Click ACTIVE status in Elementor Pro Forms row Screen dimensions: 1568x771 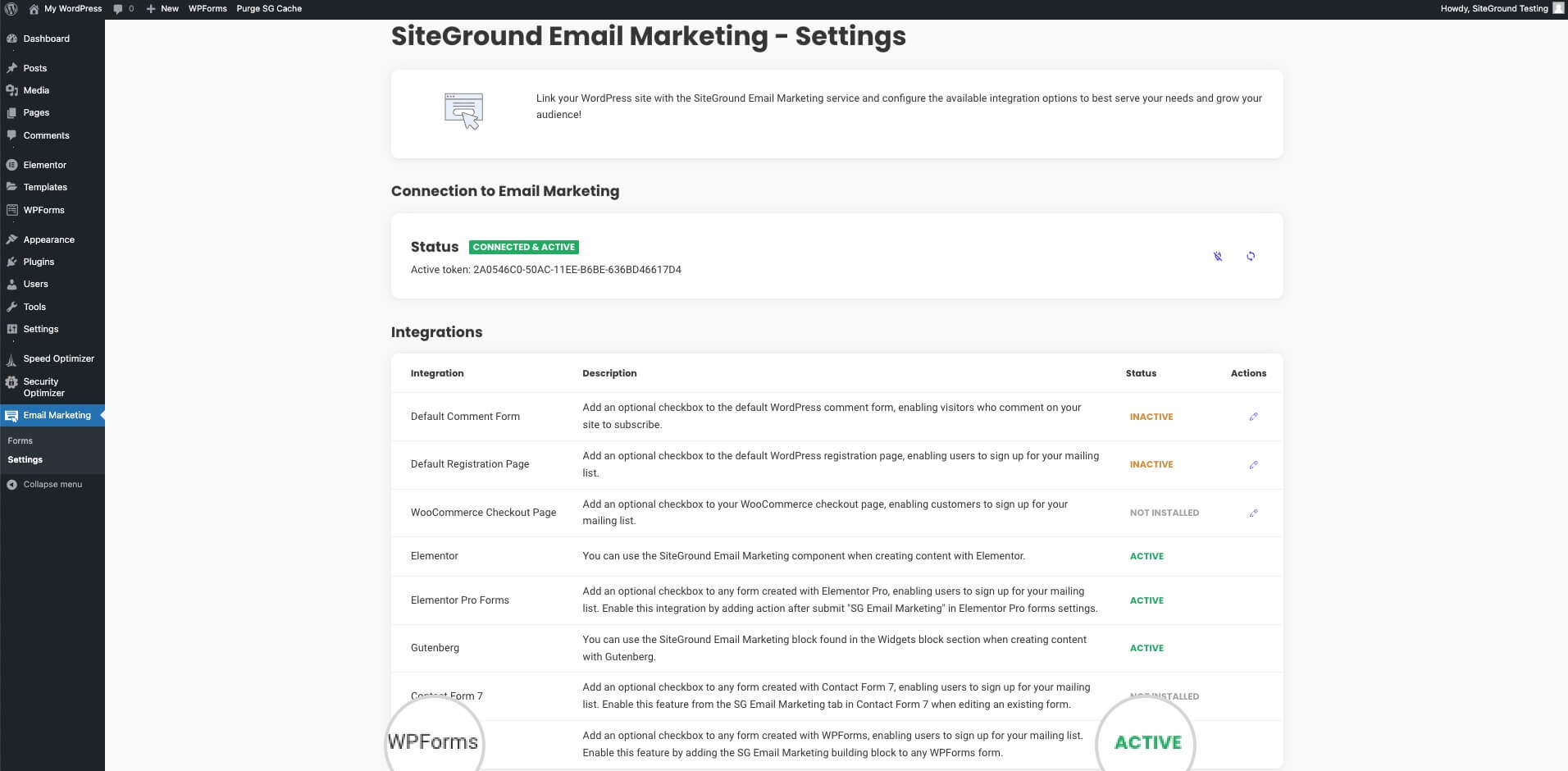(1146, 600)
